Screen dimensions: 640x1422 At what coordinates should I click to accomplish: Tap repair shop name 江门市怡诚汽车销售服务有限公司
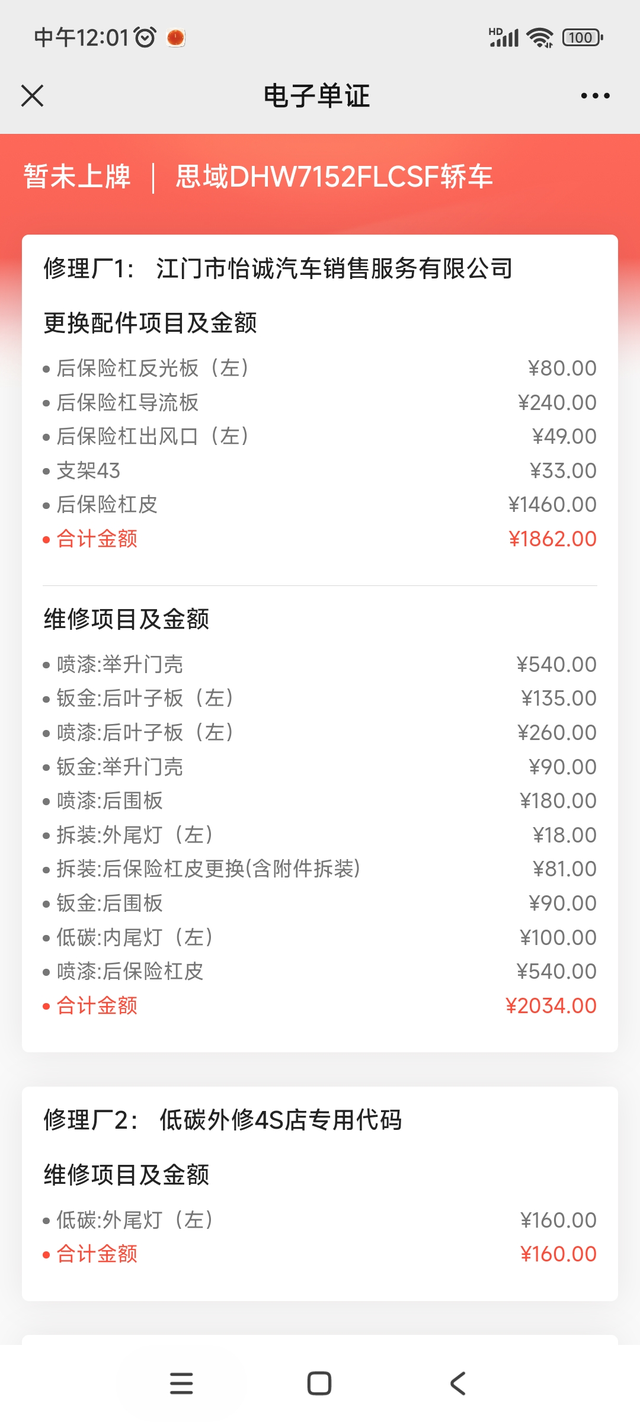334,268
